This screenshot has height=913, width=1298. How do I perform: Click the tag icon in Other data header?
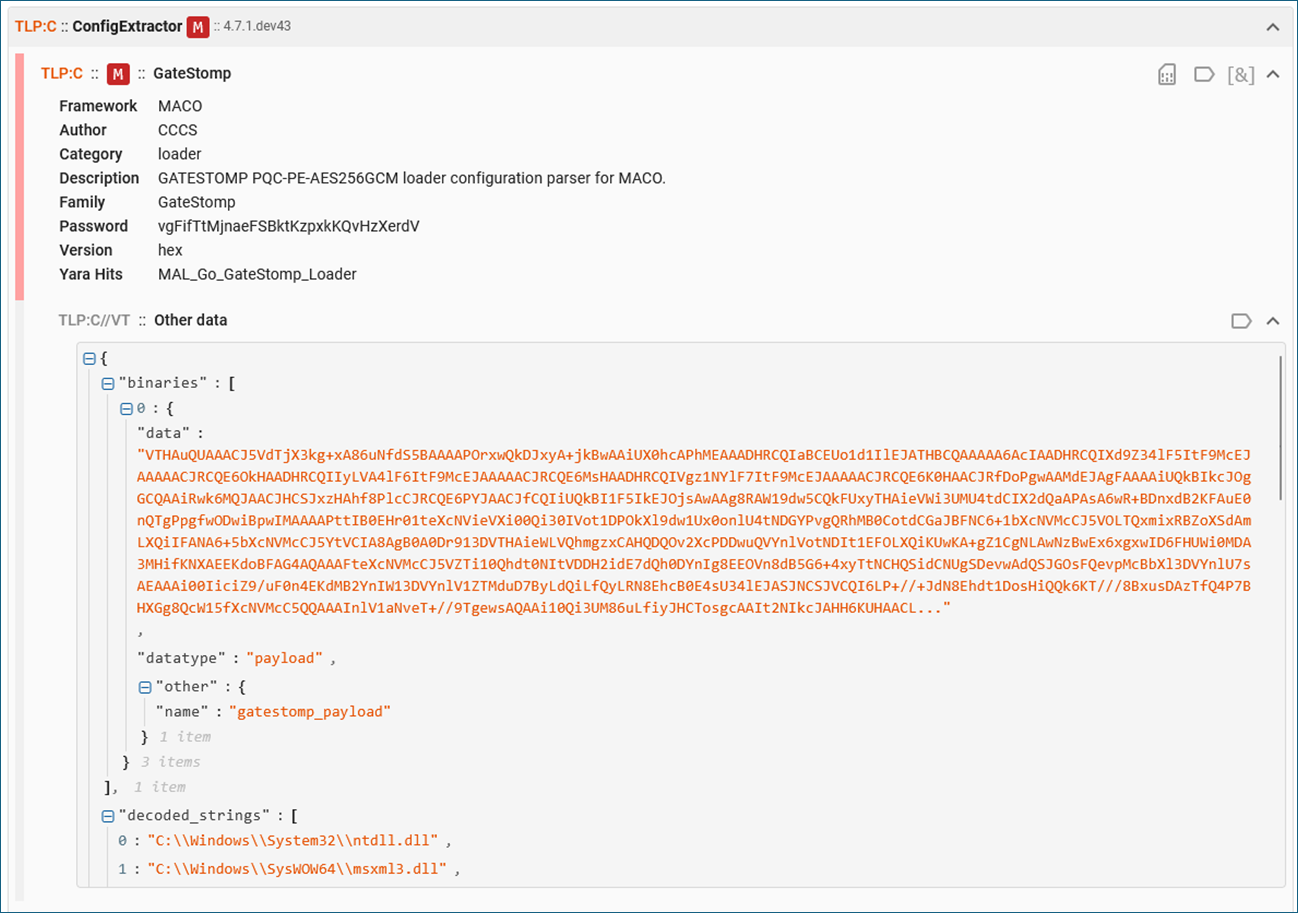(x=1241, y=321)
